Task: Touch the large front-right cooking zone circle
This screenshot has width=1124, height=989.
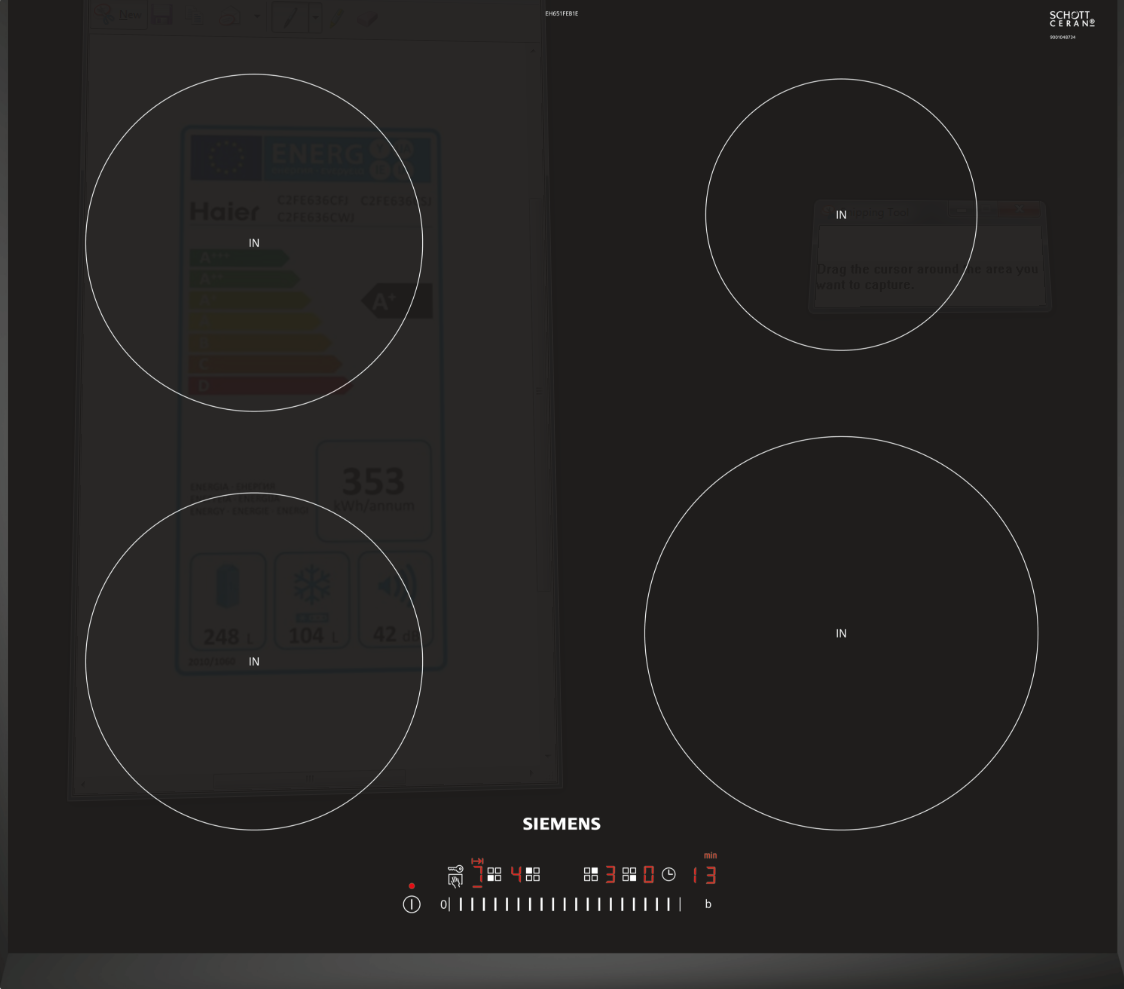Action: (841, 634)
